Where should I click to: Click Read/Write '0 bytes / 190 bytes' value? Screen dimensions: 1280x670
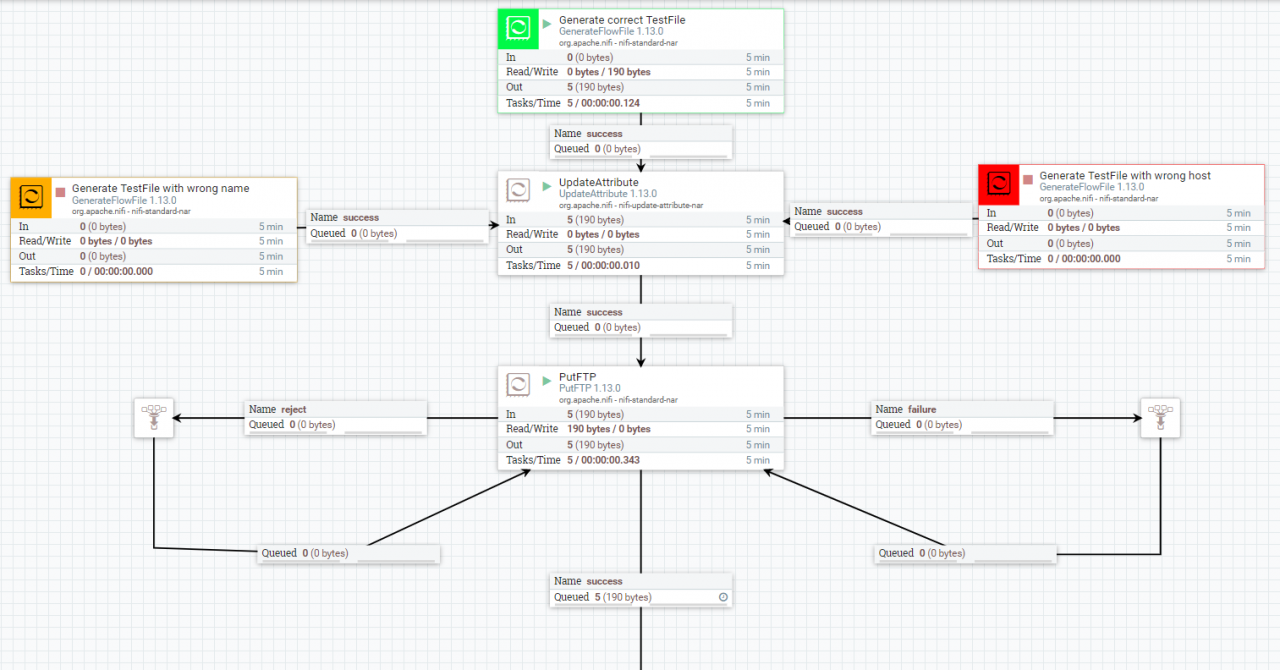tap(609, 72)
